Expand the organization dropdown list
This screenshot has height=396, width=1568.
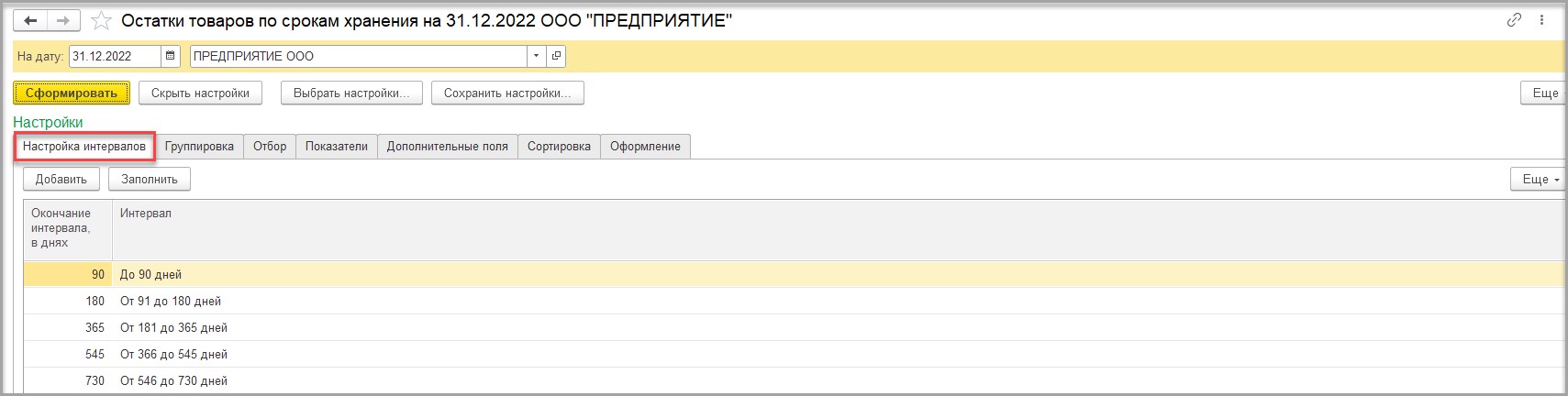click(x=537, y=56)
